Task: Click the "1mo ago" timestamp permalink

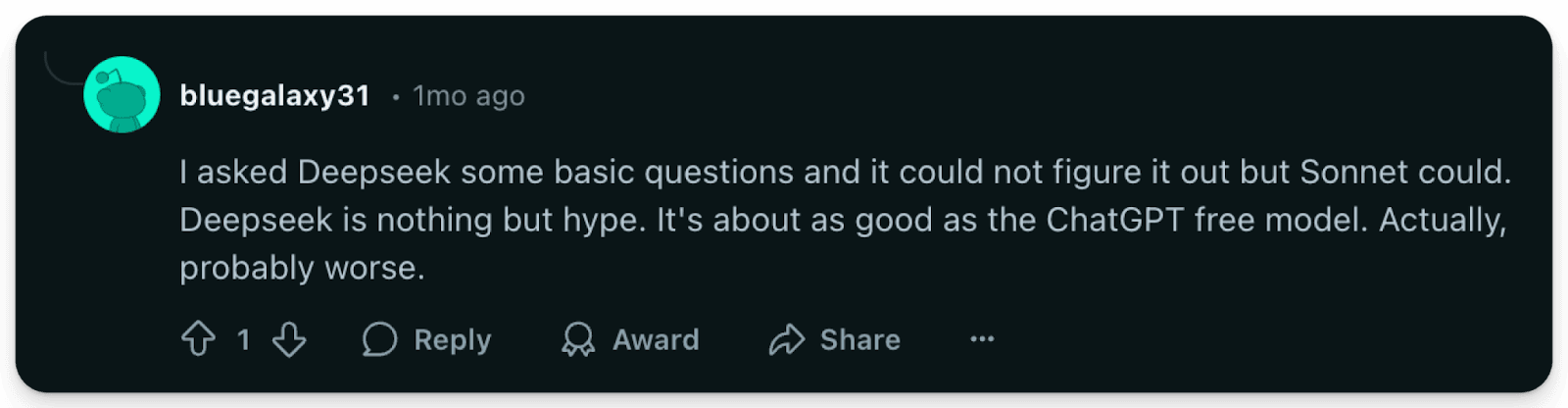Action: tap(468, 96)
